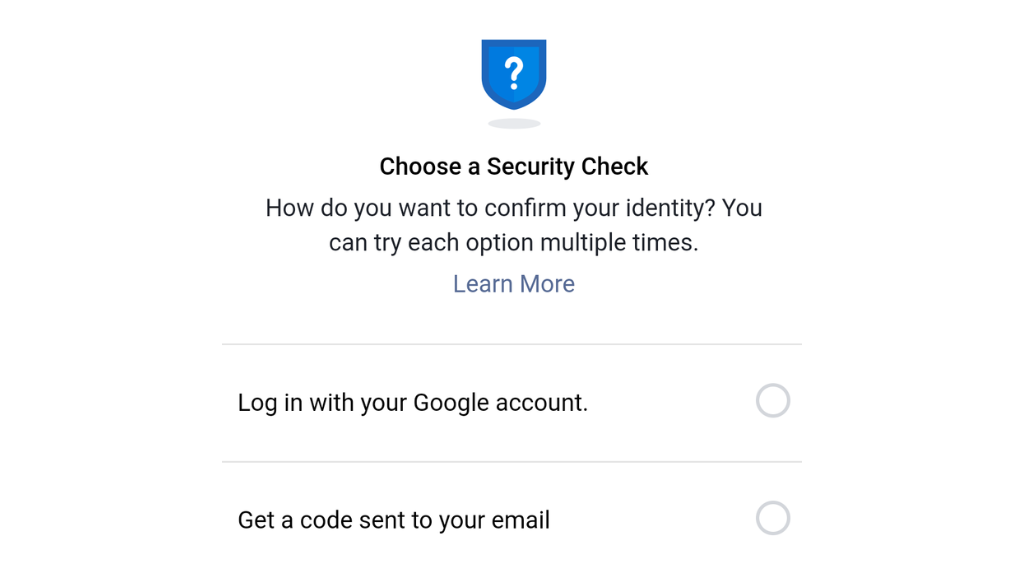Click the identity confirmation description text
This screenshot has height=576, width=1024.
point(513,224)
